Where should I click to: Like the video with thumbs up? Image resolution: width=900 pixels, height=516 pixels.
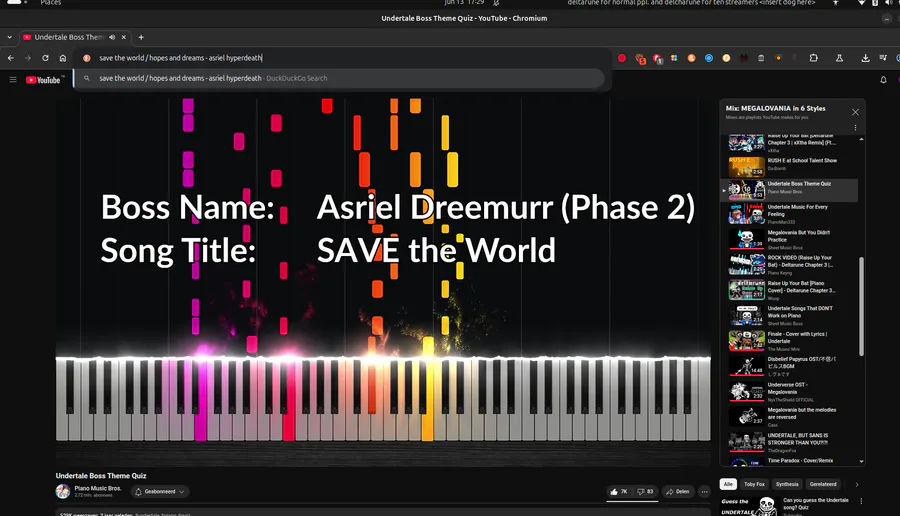[619, 491]
